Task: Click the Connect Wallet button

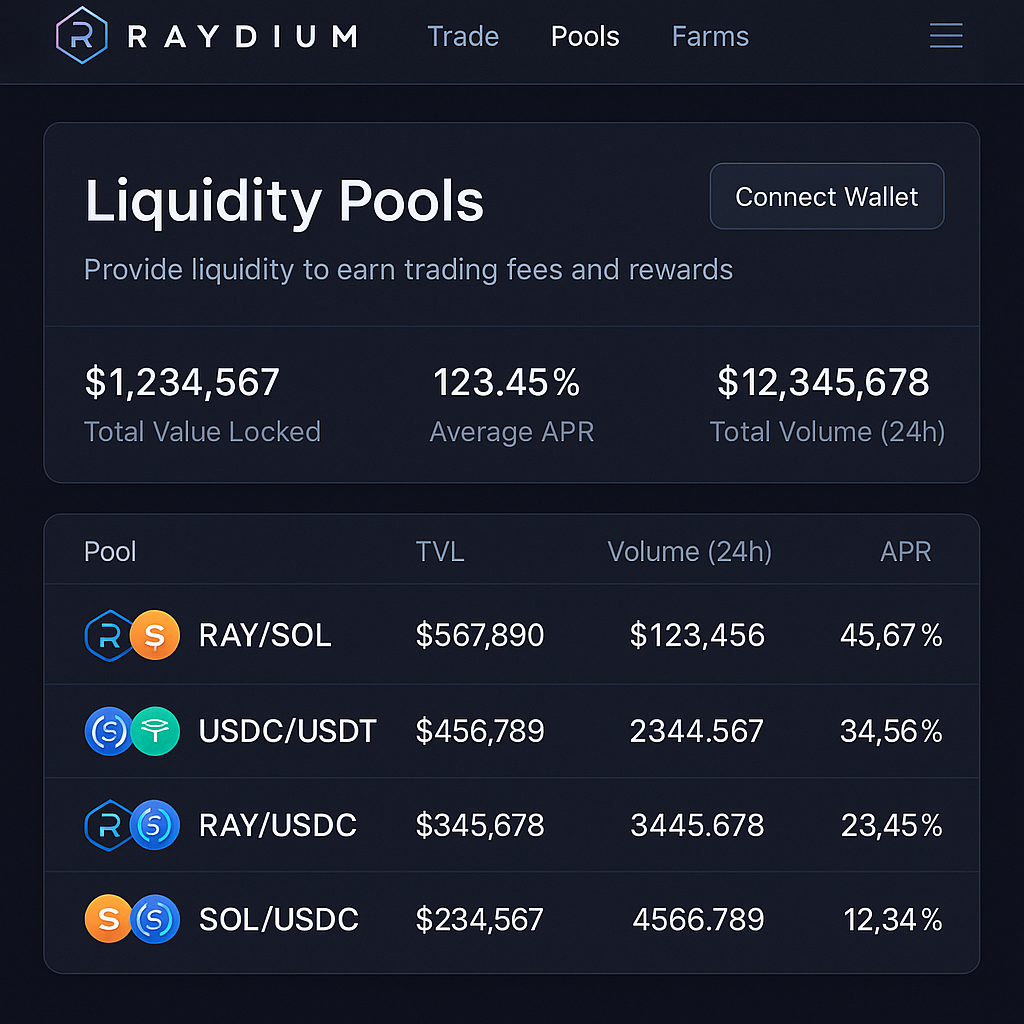Action: click(826, 196)
